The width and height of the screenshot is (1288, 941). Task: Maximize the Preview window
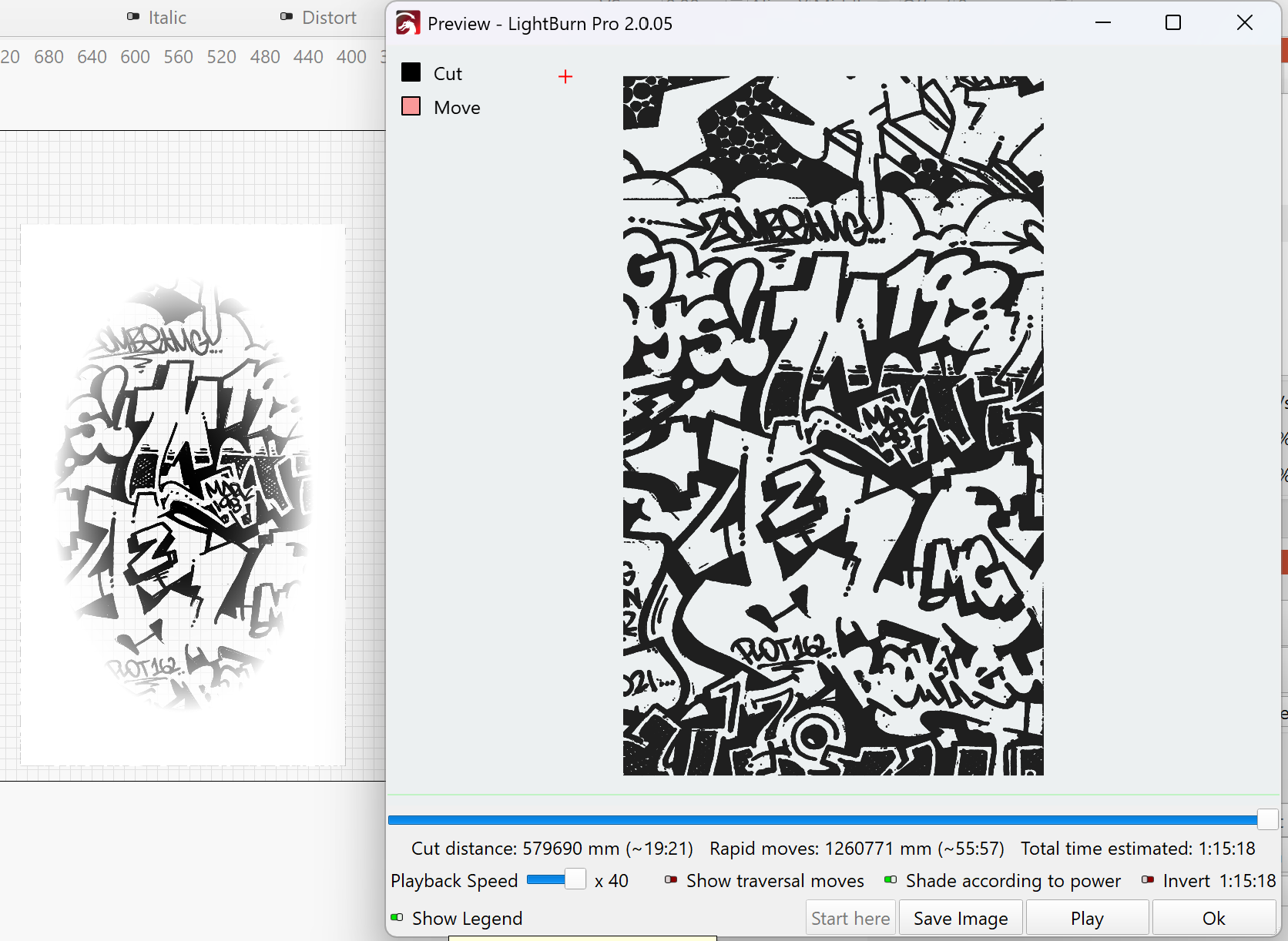1172,23
